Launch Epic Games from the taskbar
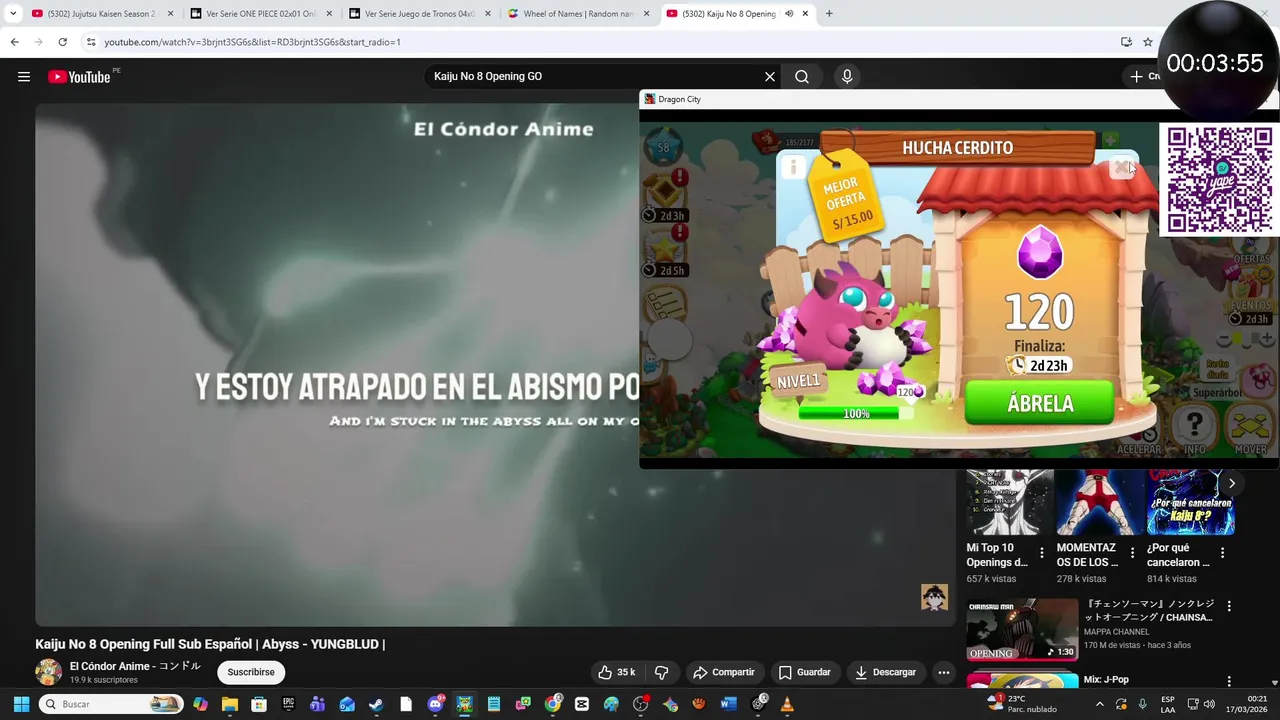Image resolution: width=1280 pixels, height=720 pixels. 288,704
